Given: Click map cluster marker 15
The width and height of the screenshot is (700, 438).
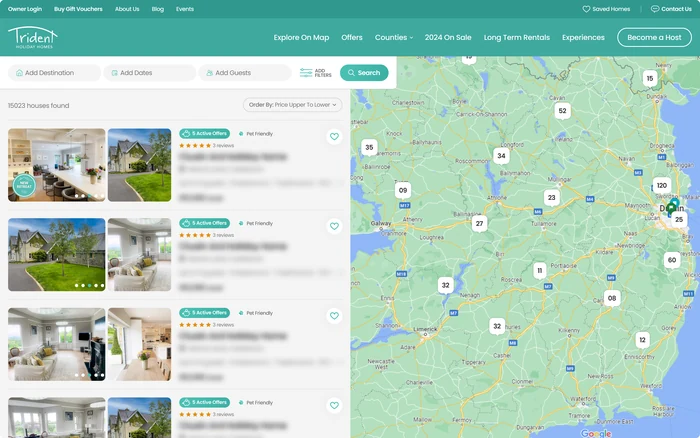Looking at the screenshot, I should coord(650,79).
